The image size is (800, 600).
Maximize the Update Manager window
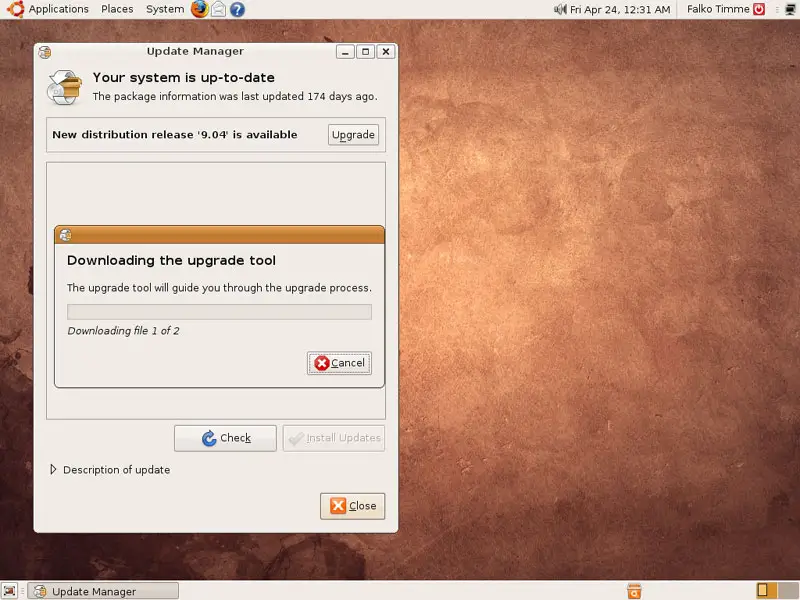[x=365, y=52]
